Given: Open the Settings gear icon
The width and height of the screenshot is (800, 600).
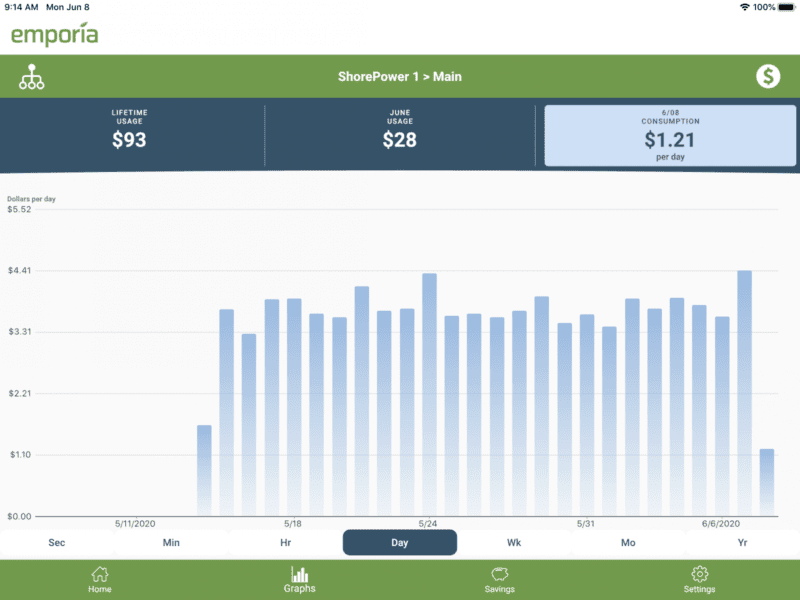Looking at the screenshot, I should point(700,574).
